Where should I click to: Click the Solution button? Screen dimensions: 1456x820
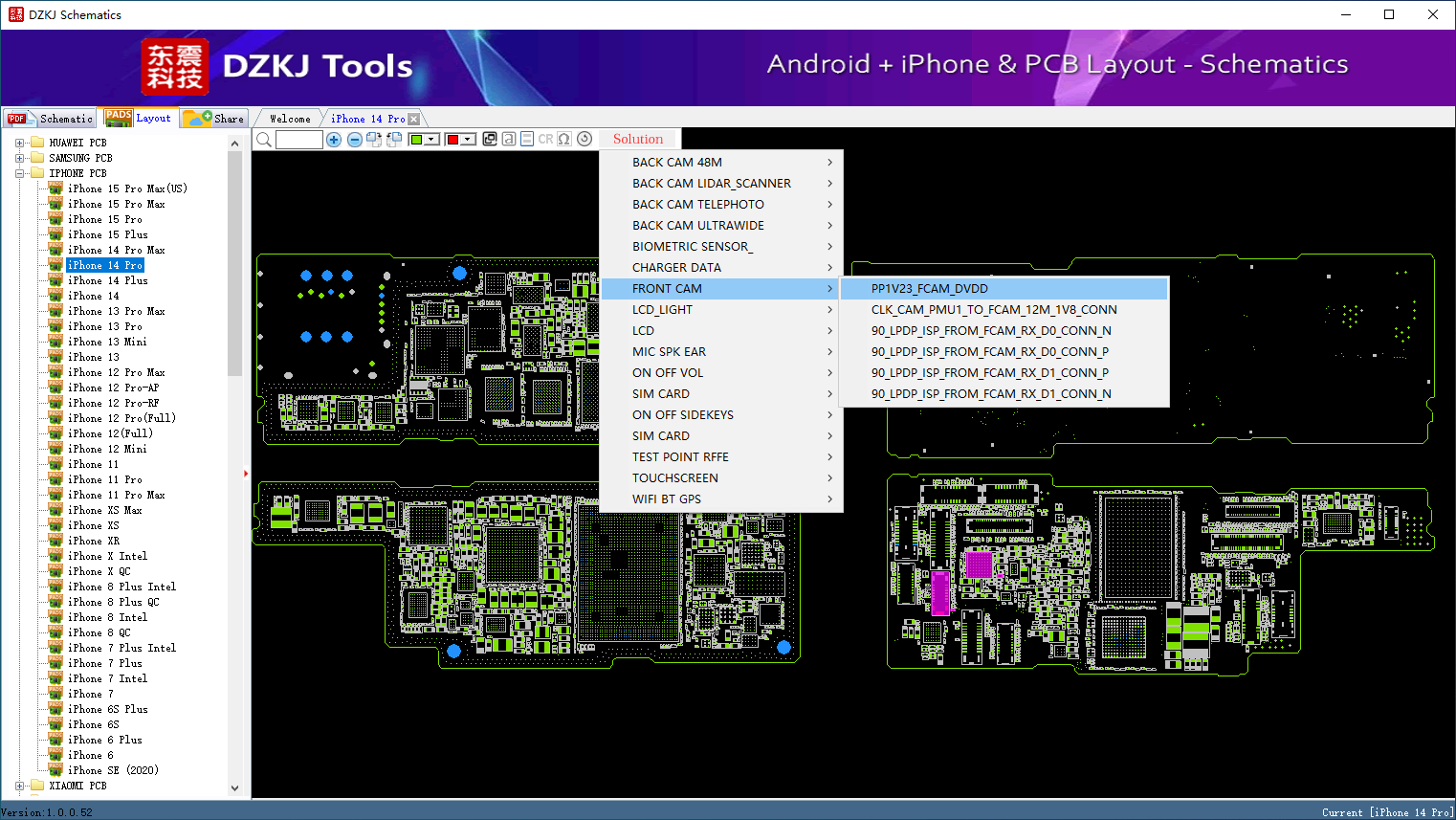[x=638, y=139]
